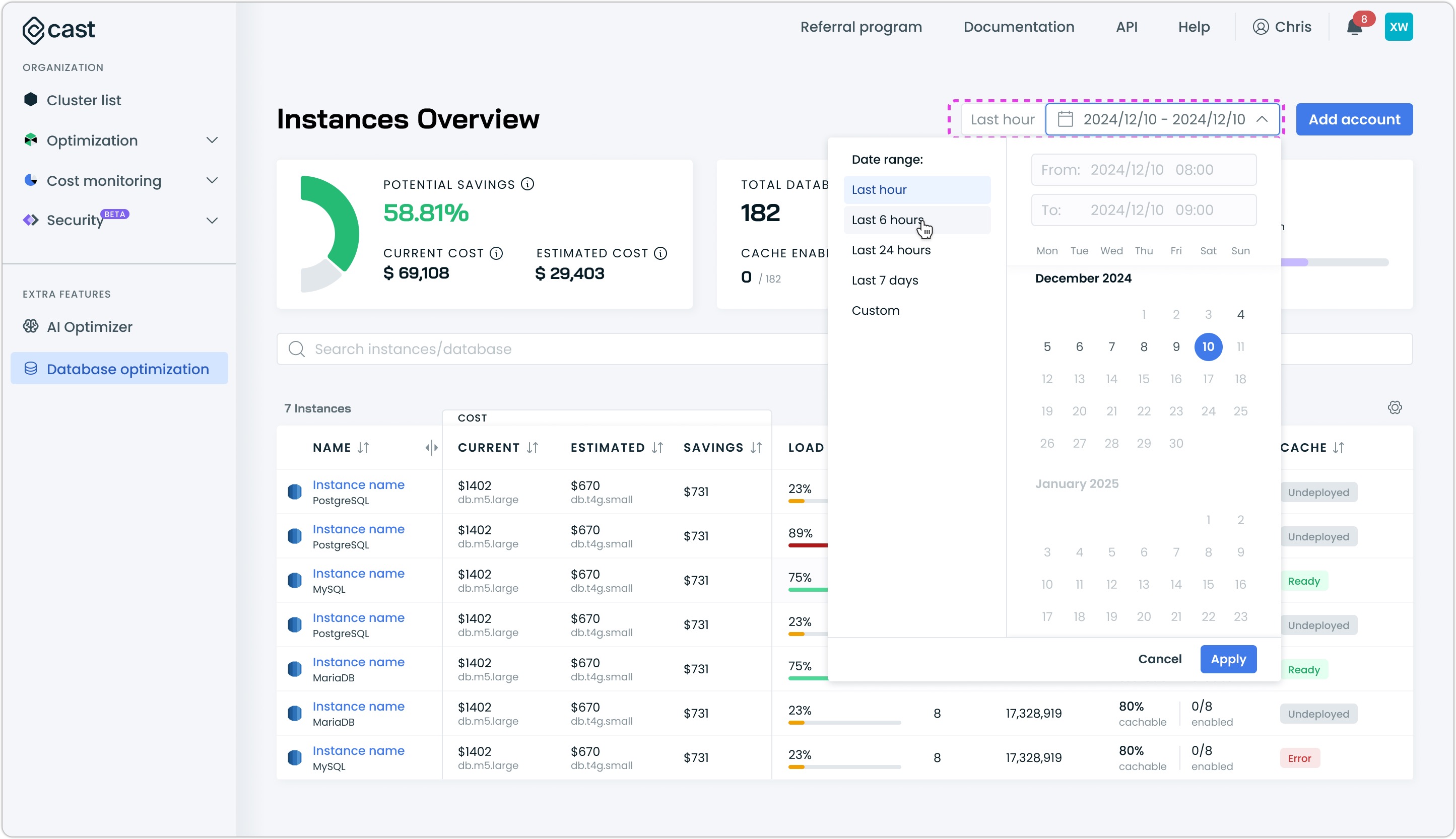1456x839 pixels.
Task: Open table settings gear icon
Action: click(1395, 407)
